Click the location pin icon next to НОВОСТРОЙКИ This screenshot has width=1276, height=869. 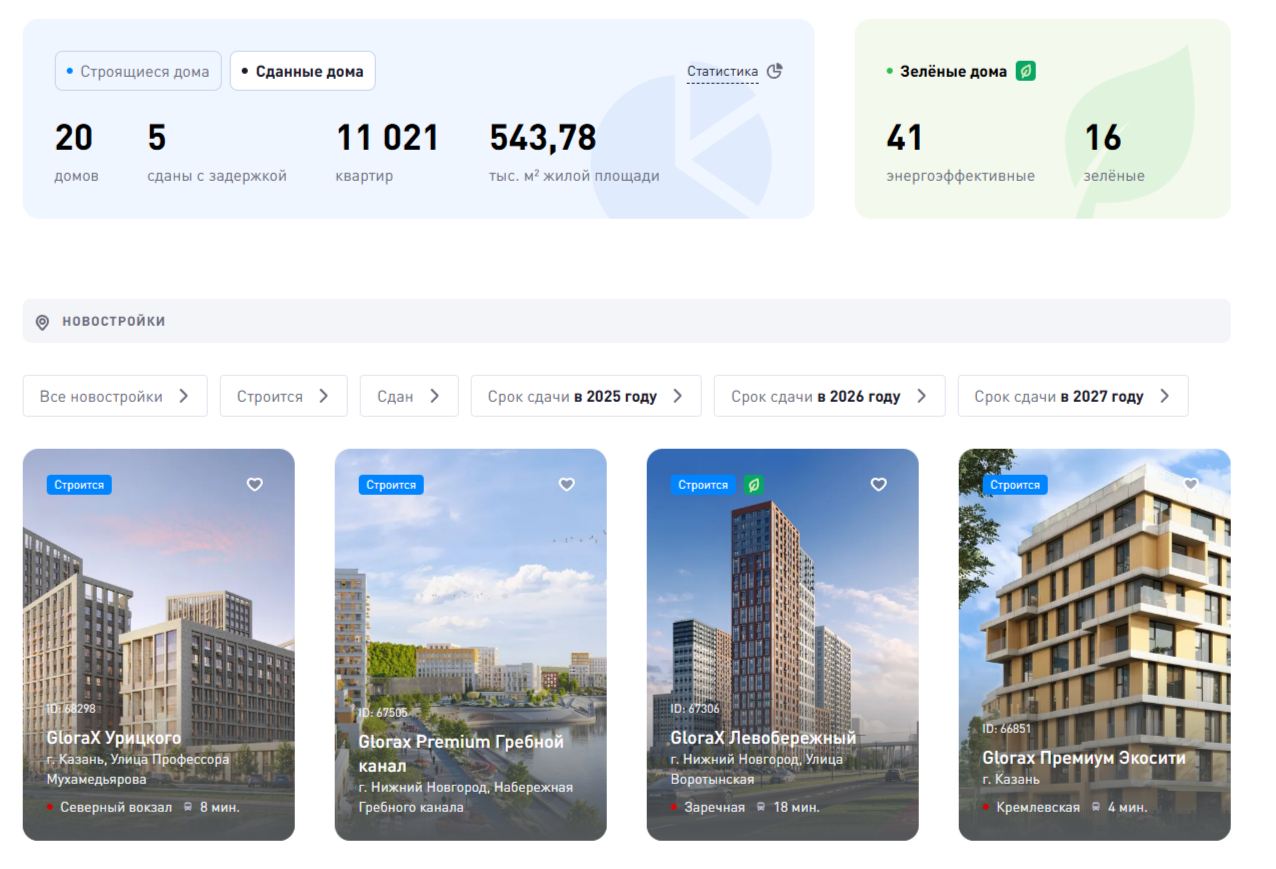pyautogui.click(x=41, y=321)
